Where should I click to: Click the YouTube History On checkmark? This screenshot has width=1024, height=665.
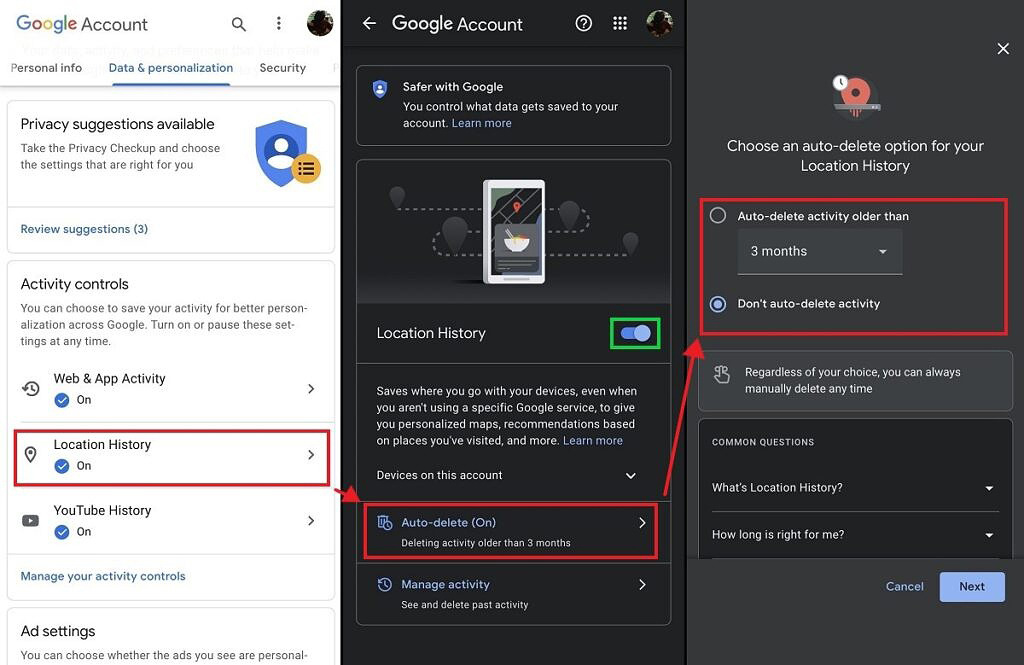[62, 532]
